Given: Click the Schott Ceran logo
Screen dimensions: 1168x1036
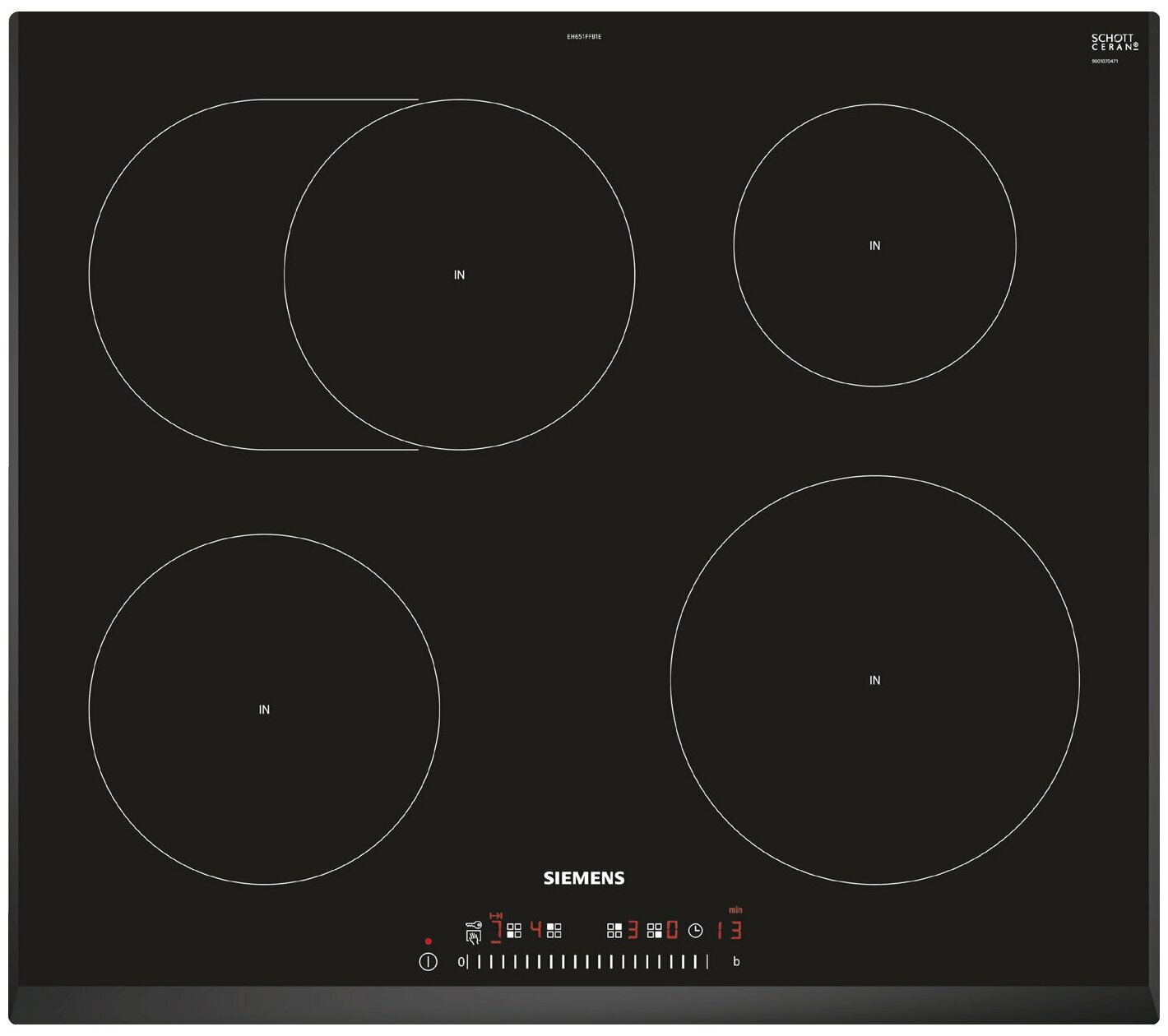Looking at the screenshot, I should click(x=1115, y=43).
